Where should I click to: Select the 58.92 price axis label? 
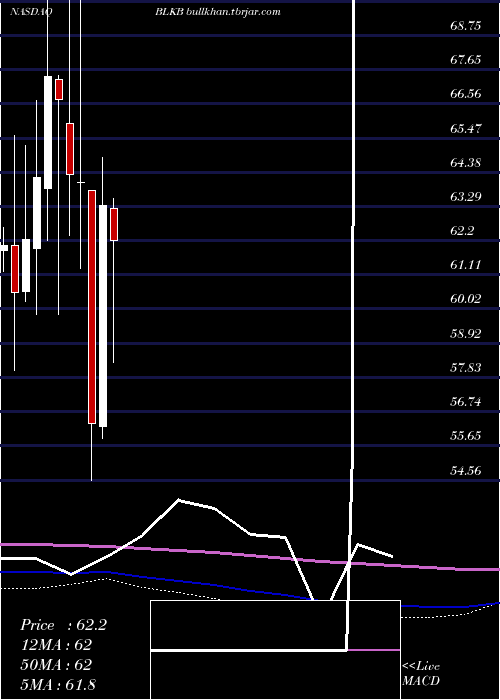466,333
